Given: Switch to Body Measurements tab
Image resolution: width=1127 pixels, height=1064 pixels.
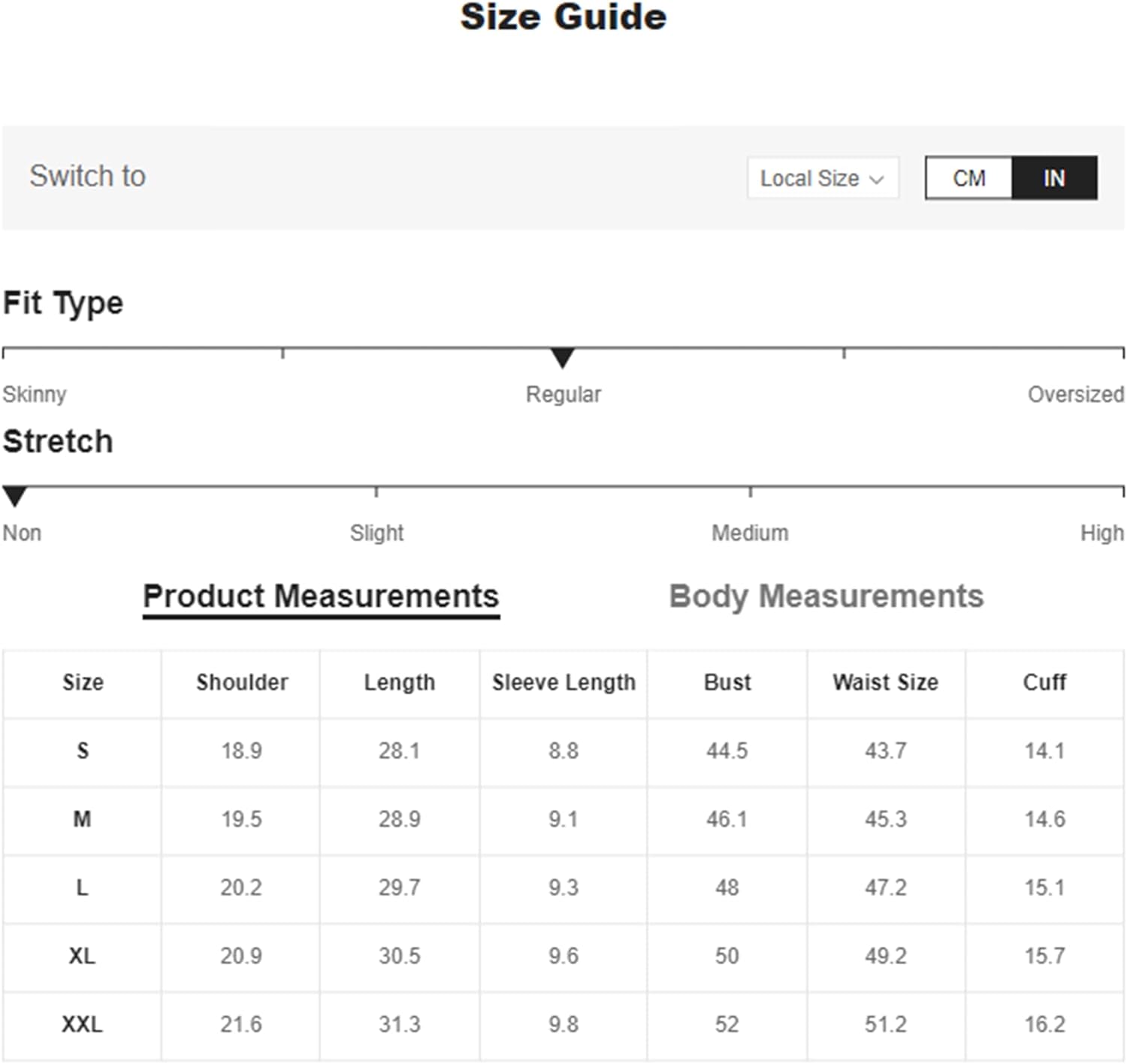Looking at the screenshot, I should click(826, 596).
